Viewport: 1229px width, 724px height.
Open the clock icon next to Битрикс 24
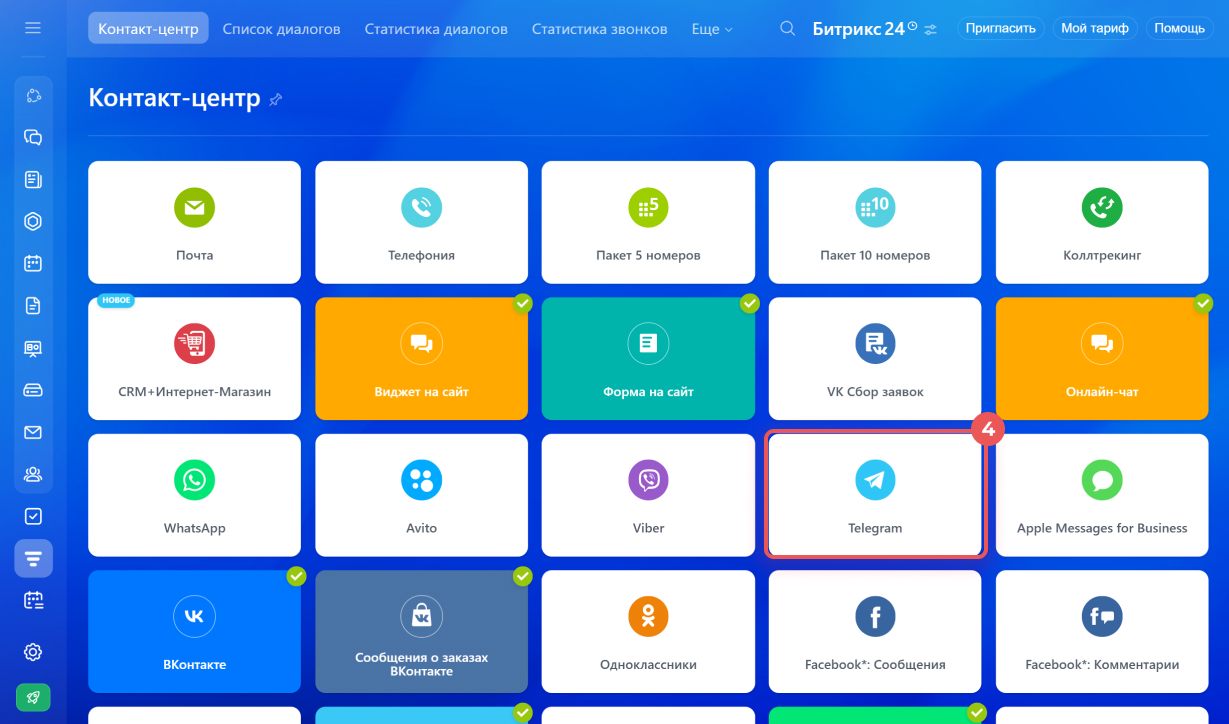912,26
